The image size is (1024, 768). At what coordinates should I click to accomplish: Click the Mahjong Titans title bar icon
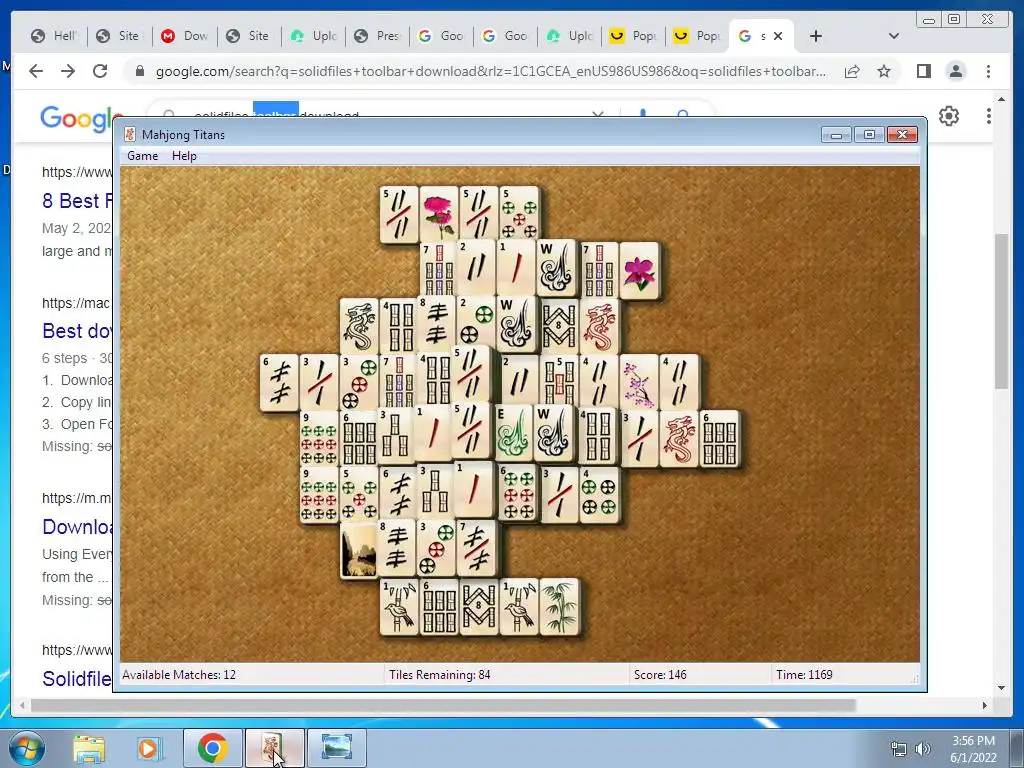pos(130,135)
